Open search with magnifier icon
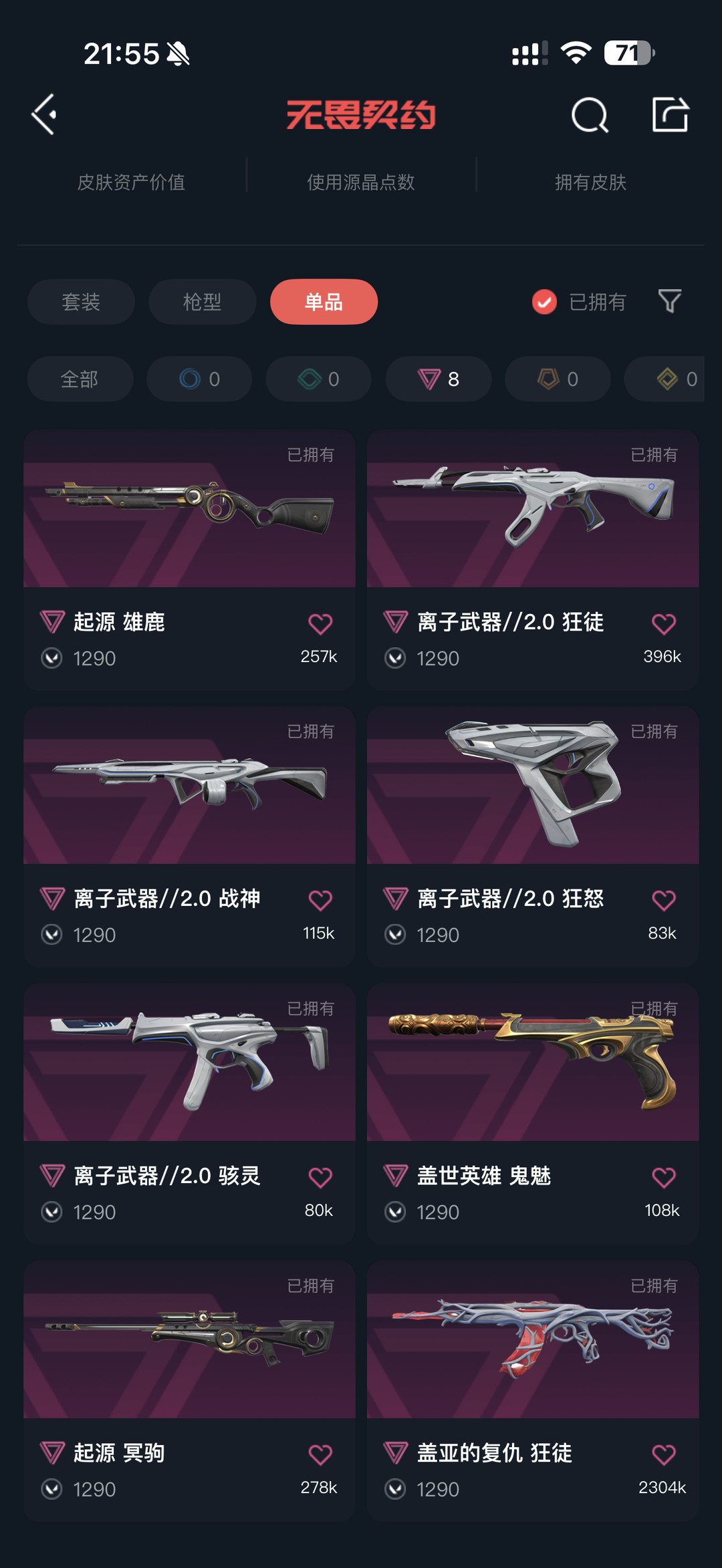Screen dimensions: 722x1568 590,115
